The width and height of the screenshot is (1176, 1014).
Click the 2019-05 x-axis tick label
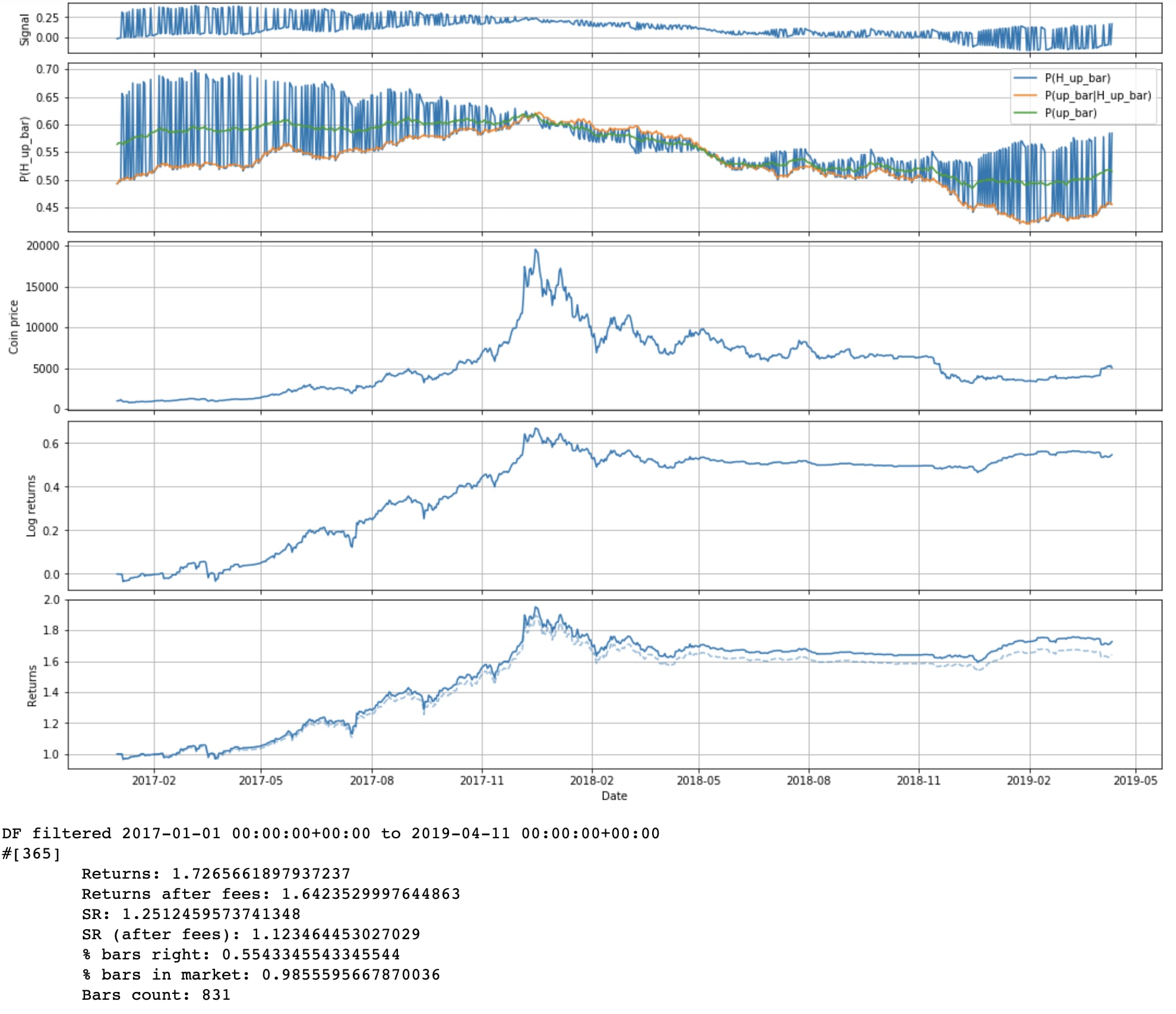1135,780
